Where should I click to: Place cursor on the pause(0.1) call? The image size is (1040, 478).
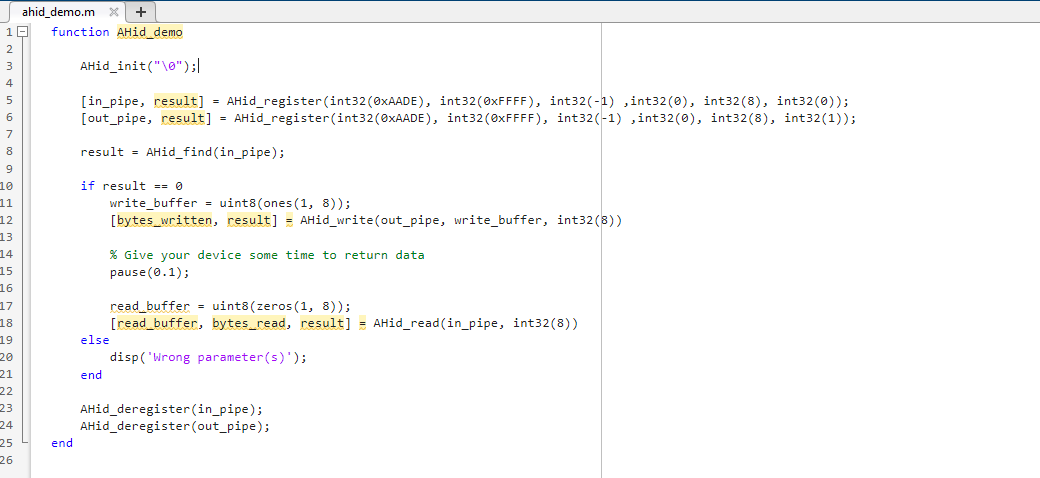(149, 272)
